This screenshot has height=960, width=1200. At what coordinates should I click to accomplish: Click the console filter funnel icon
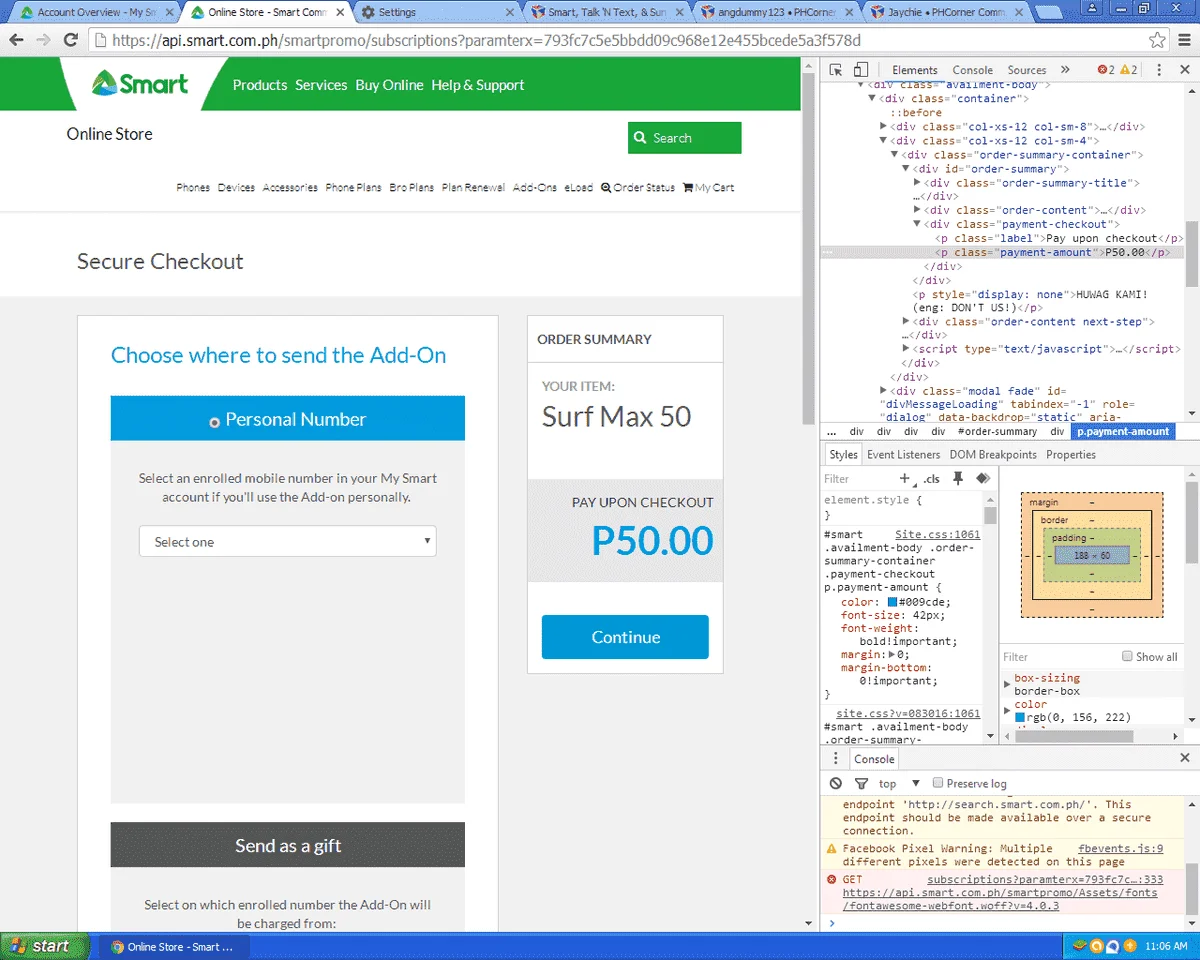coord(861,783)
